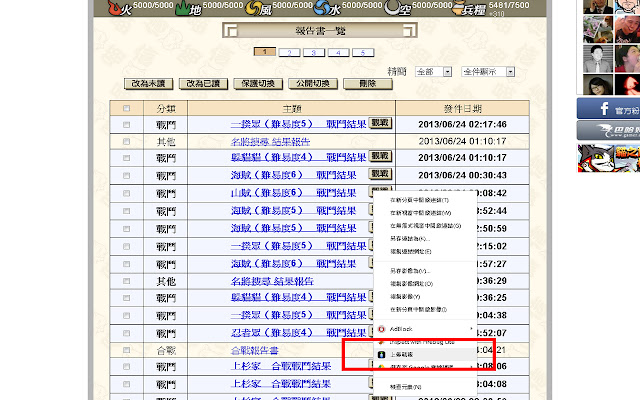Click the 公開切換 button
This screenshot has height=400, width=640.
click(313, 84)
